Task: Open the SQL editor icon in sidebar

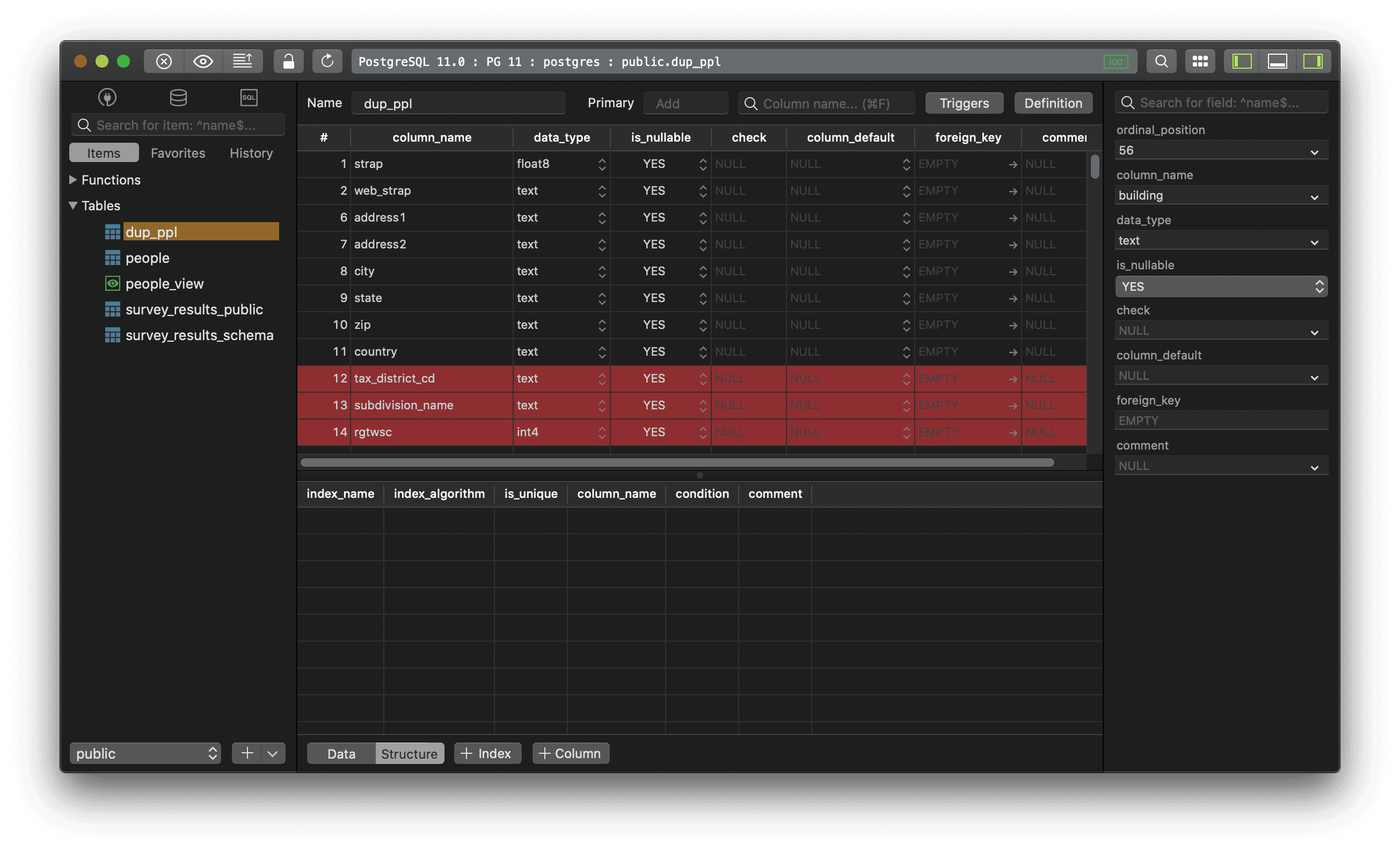Action: (249, 98)
